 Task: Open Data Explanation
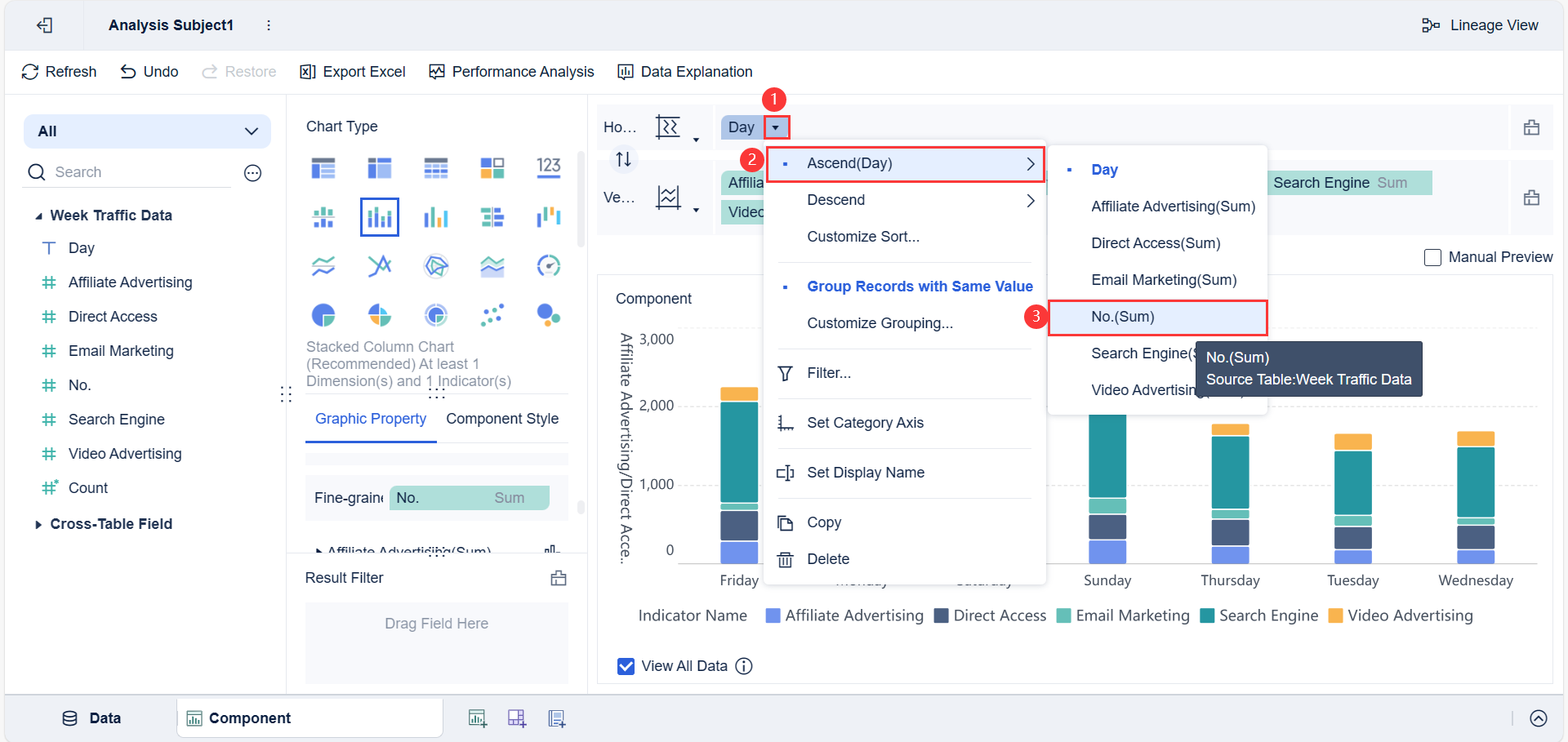point(685,72)
